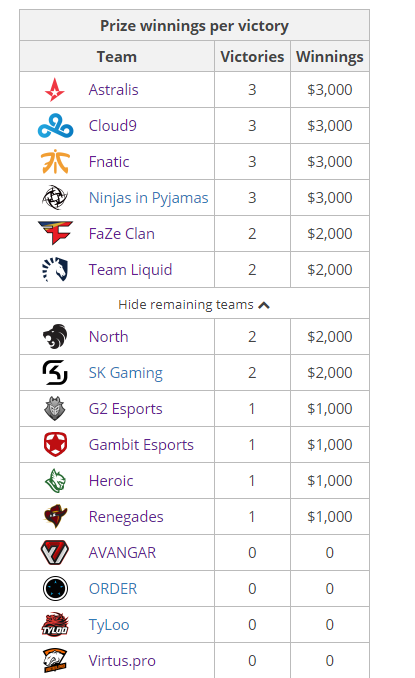Screen dimensions: 415x678
Task: Click the Gambit Esports red star logo
Action: pyautogui.click(x=55, y=445)
